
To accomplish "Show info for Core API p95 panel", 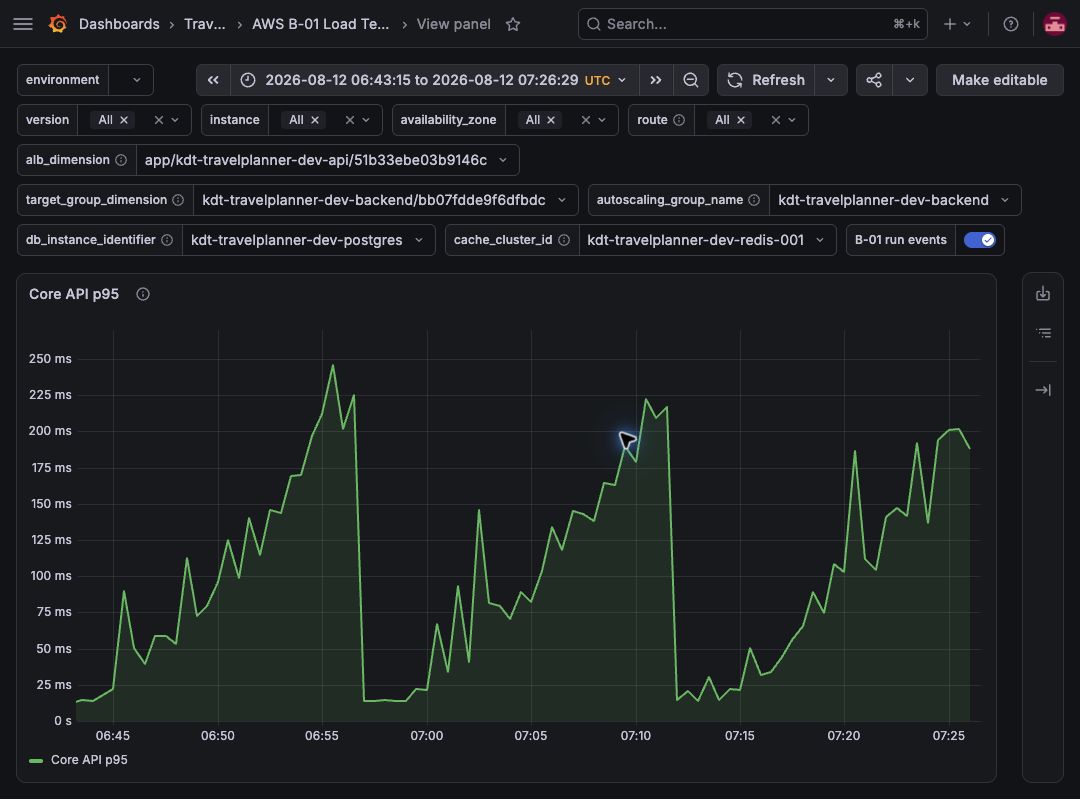I will [x=143, y=294].
